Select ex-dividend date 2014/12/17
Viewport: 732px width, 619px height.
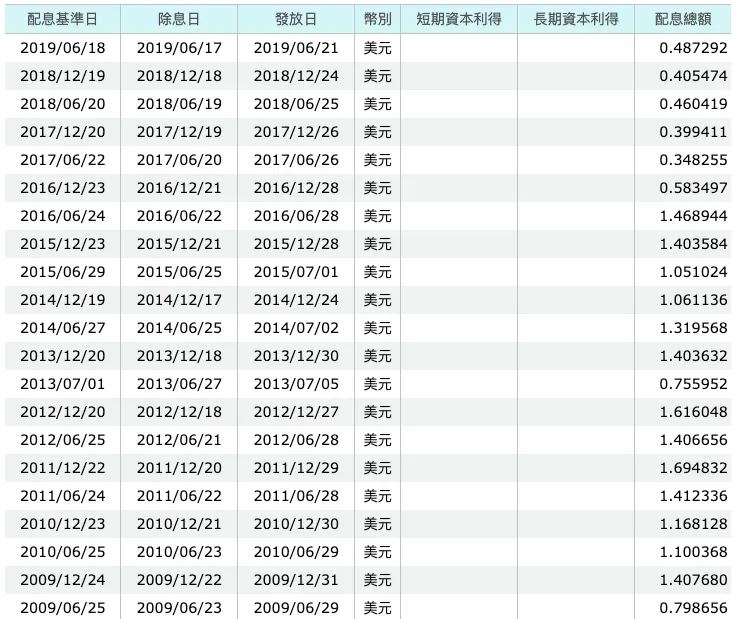(179, 300)
